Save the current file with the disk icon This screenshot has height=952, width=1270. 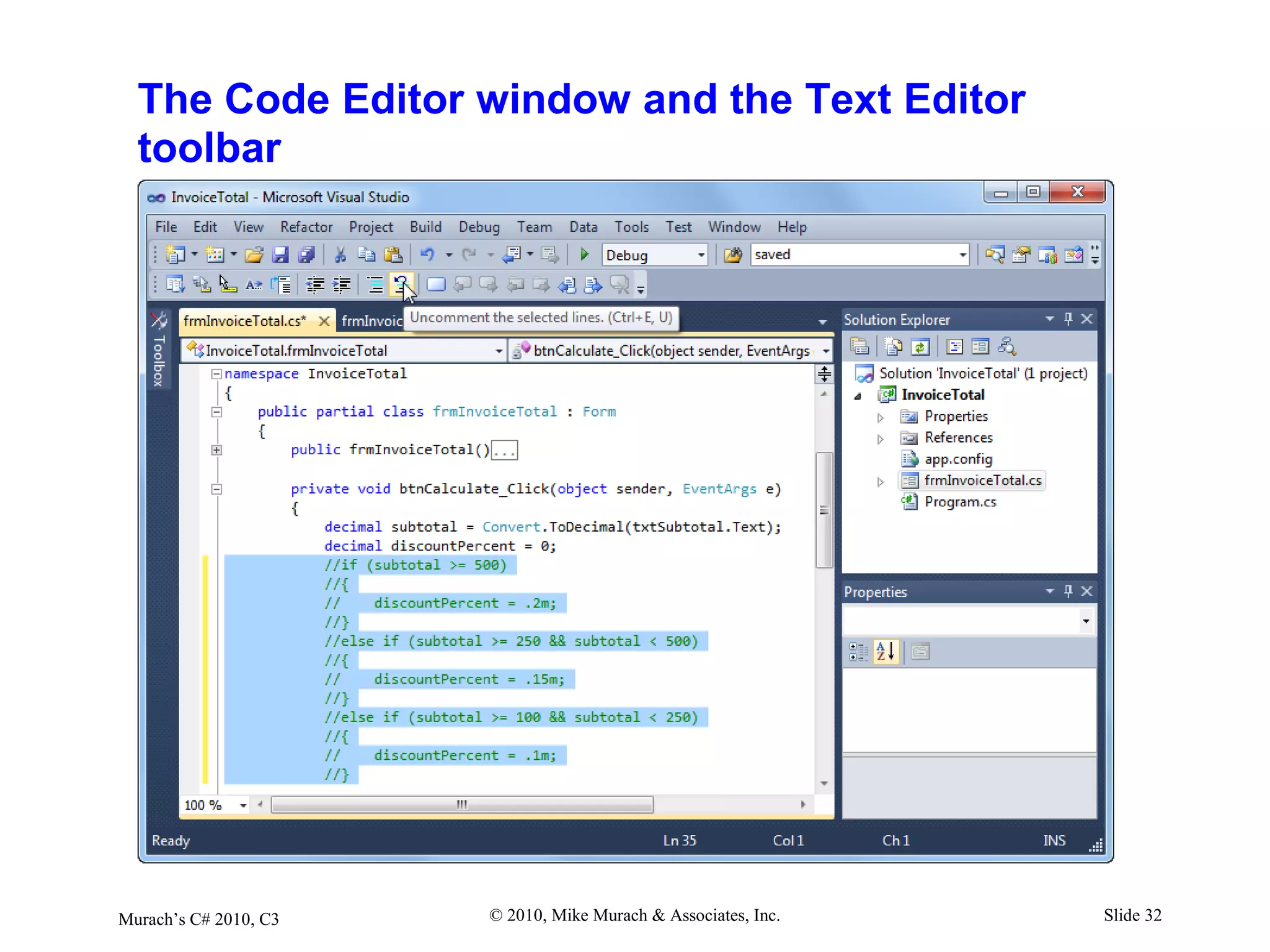280,255
